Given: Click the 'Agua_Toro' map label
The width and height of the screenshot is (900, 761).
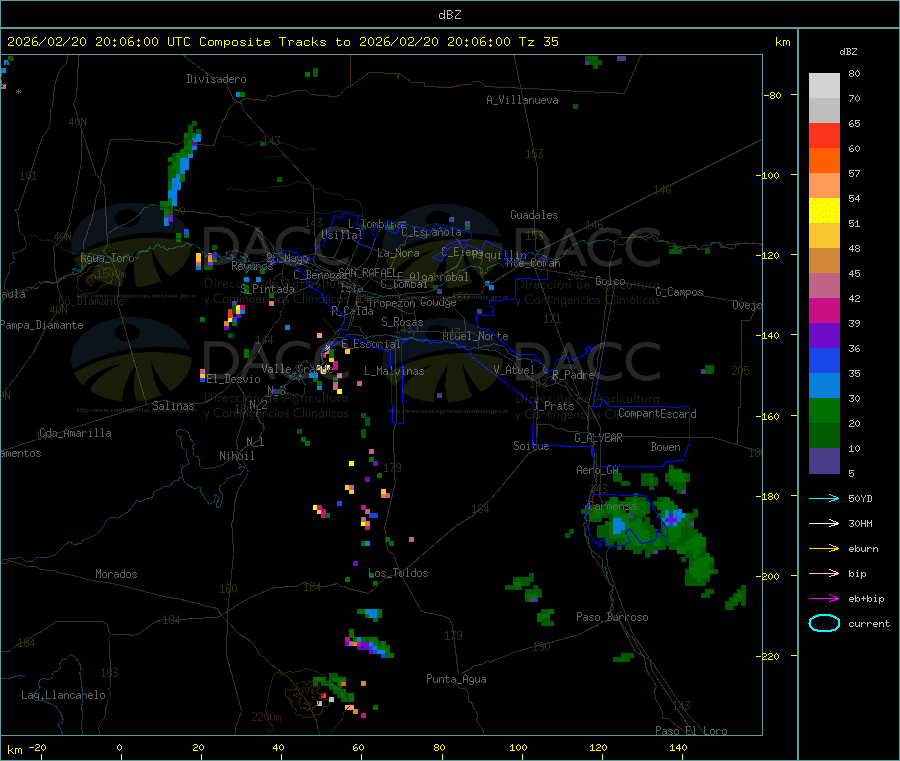Looking at the screenshot, I should point(107,258).
